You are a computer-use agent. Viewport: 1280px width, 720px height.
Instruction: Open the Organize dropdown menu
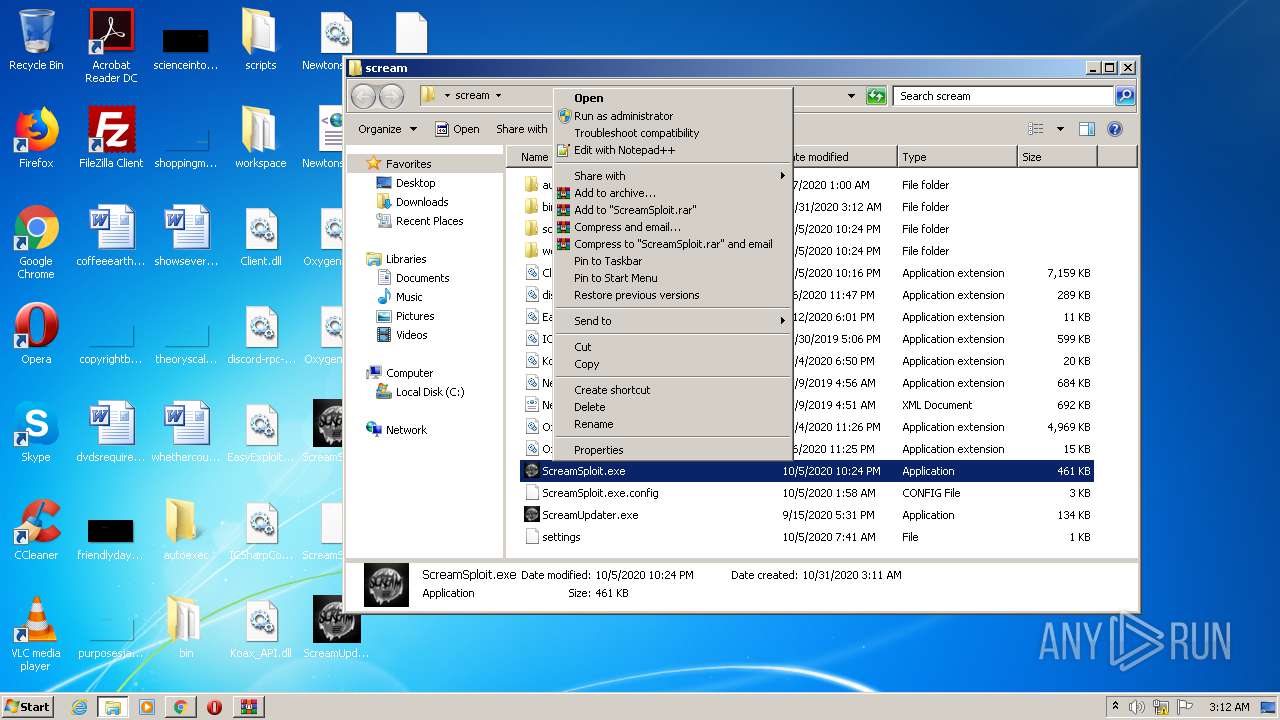pos(387,129)
